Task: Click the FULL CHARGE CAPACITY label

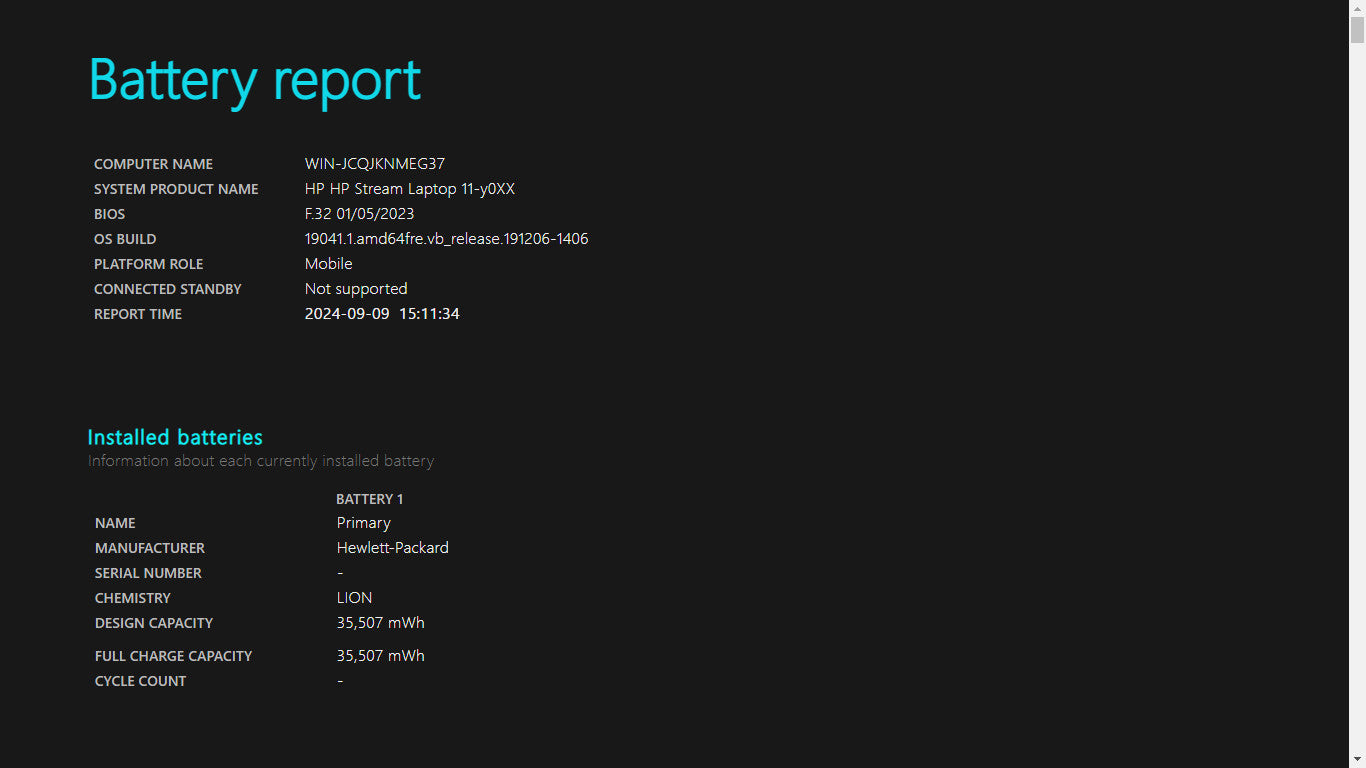Action: [173, 656]
